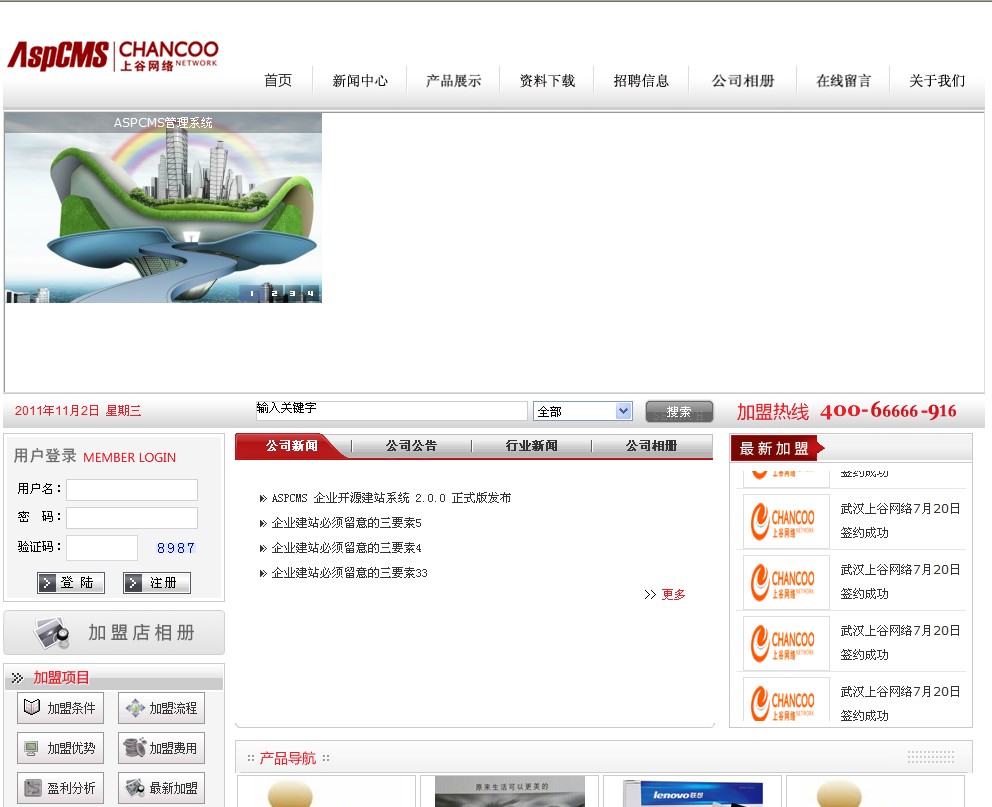The width and height of the screenshot is (992, 807).
Task: Show slide 1 in banner
Action: (x=252, y=293)
